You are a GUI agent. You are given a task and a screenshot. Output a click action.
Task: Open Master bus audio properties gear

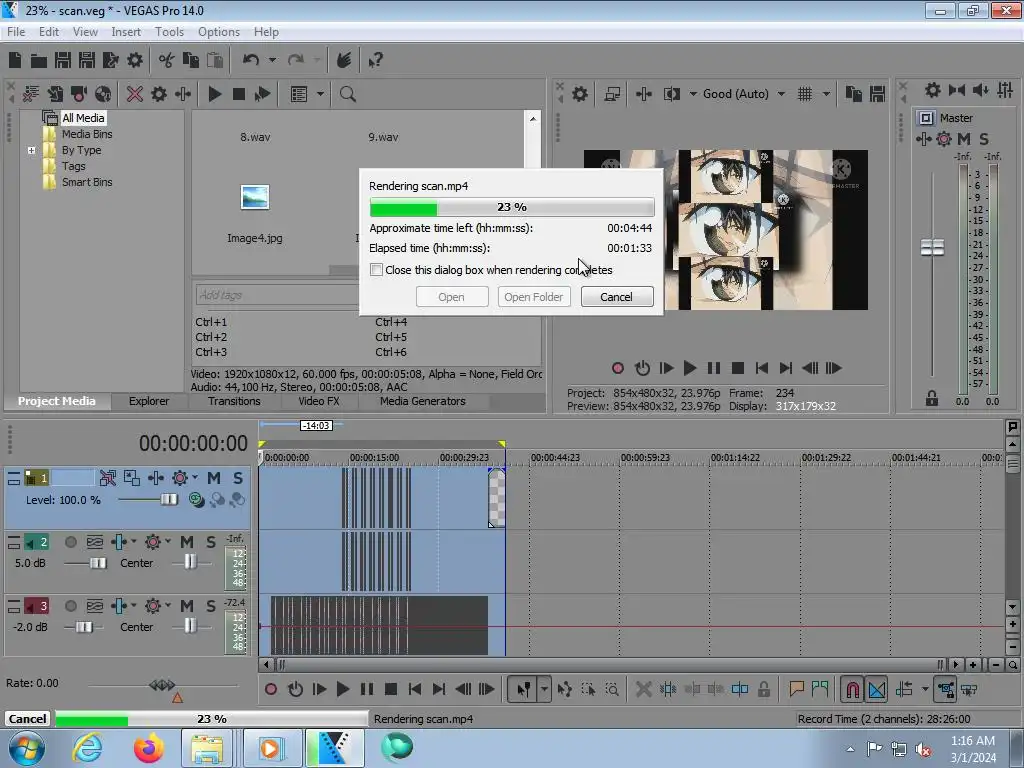click(x=933, y=90)
